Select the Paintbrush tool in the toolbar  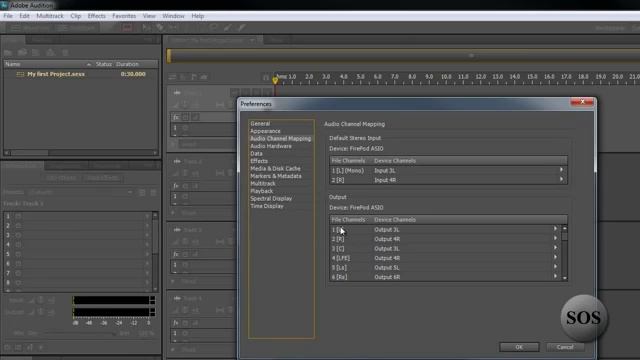(x=228, y=28)
